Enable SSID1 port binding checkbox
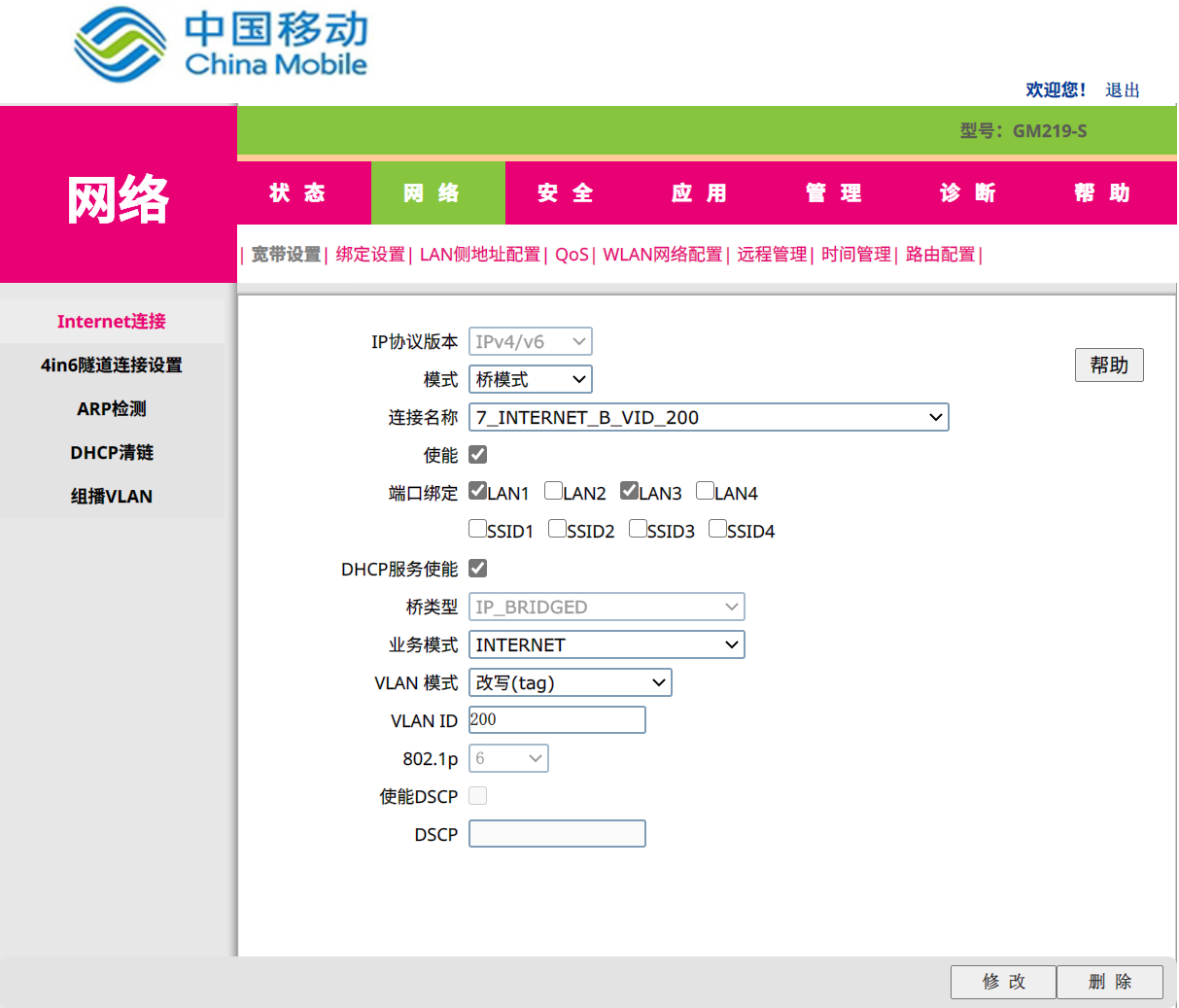This screenshot has width=1179, height=1008. (x=477, y=529)
